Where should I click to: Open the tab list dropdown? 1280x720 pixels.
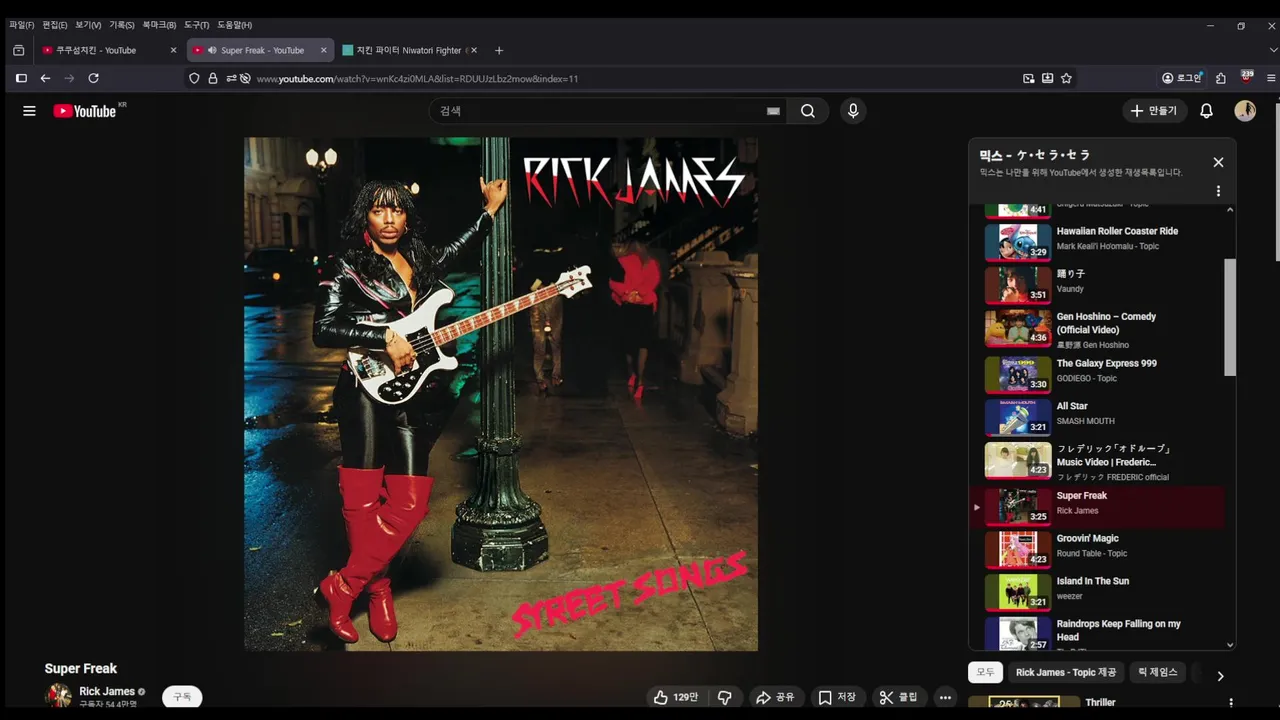[x=1272, y=50]
